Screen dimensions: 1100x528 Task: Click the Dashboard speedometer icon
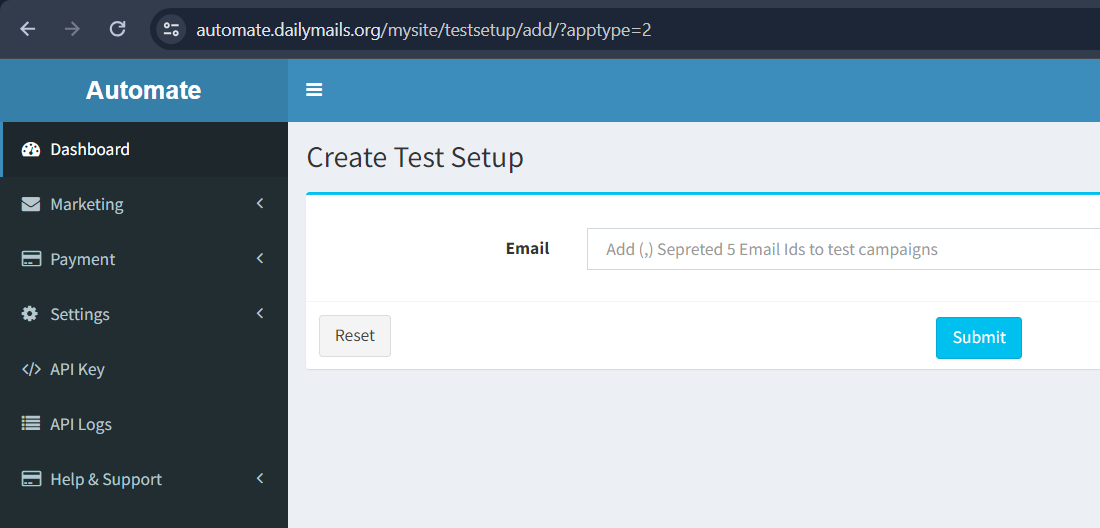tap(31, 150)
